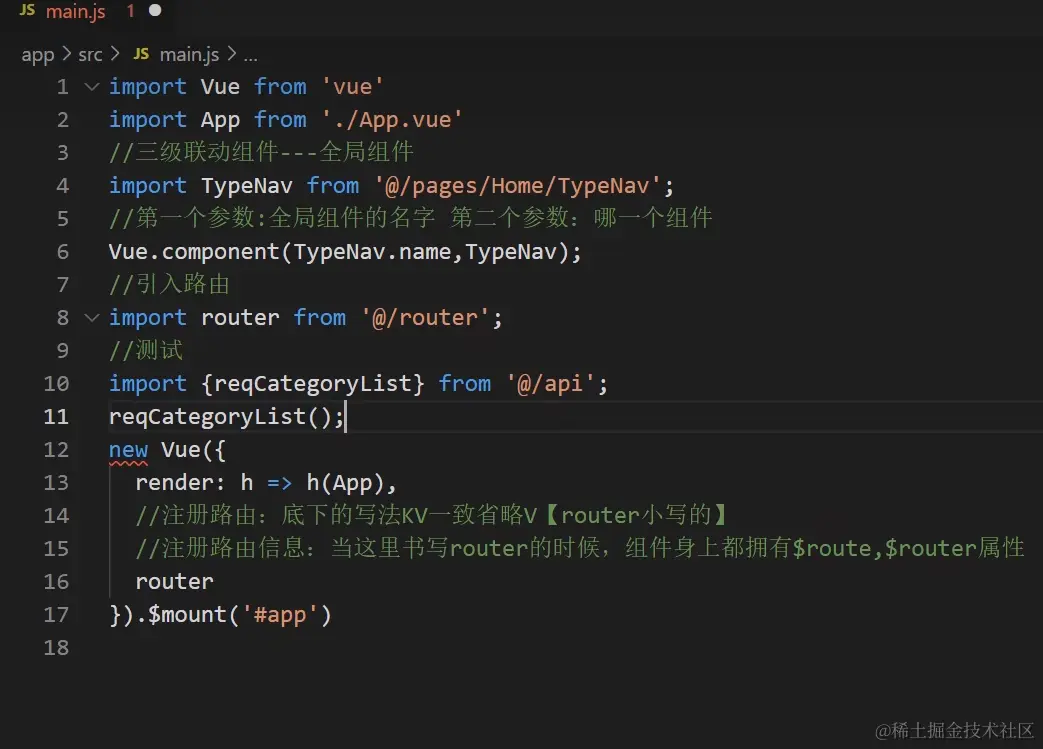Open the src breadcrumb folder
Viewport: 1043px width, 749px height.
pyautogui.click(x=90, y=55)
